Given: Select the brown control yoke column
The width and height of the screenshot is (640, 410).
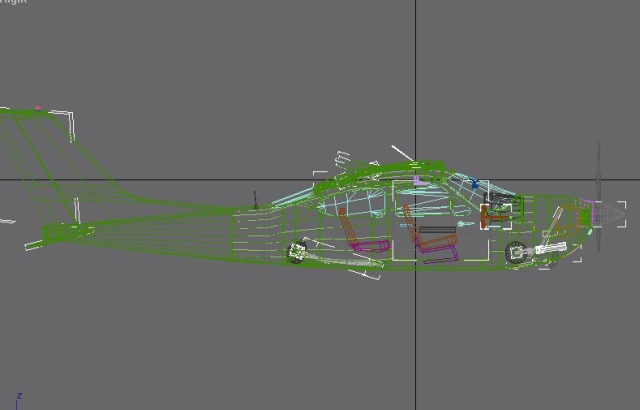Looking at the screenshot, I should click(x=490, y=217).
